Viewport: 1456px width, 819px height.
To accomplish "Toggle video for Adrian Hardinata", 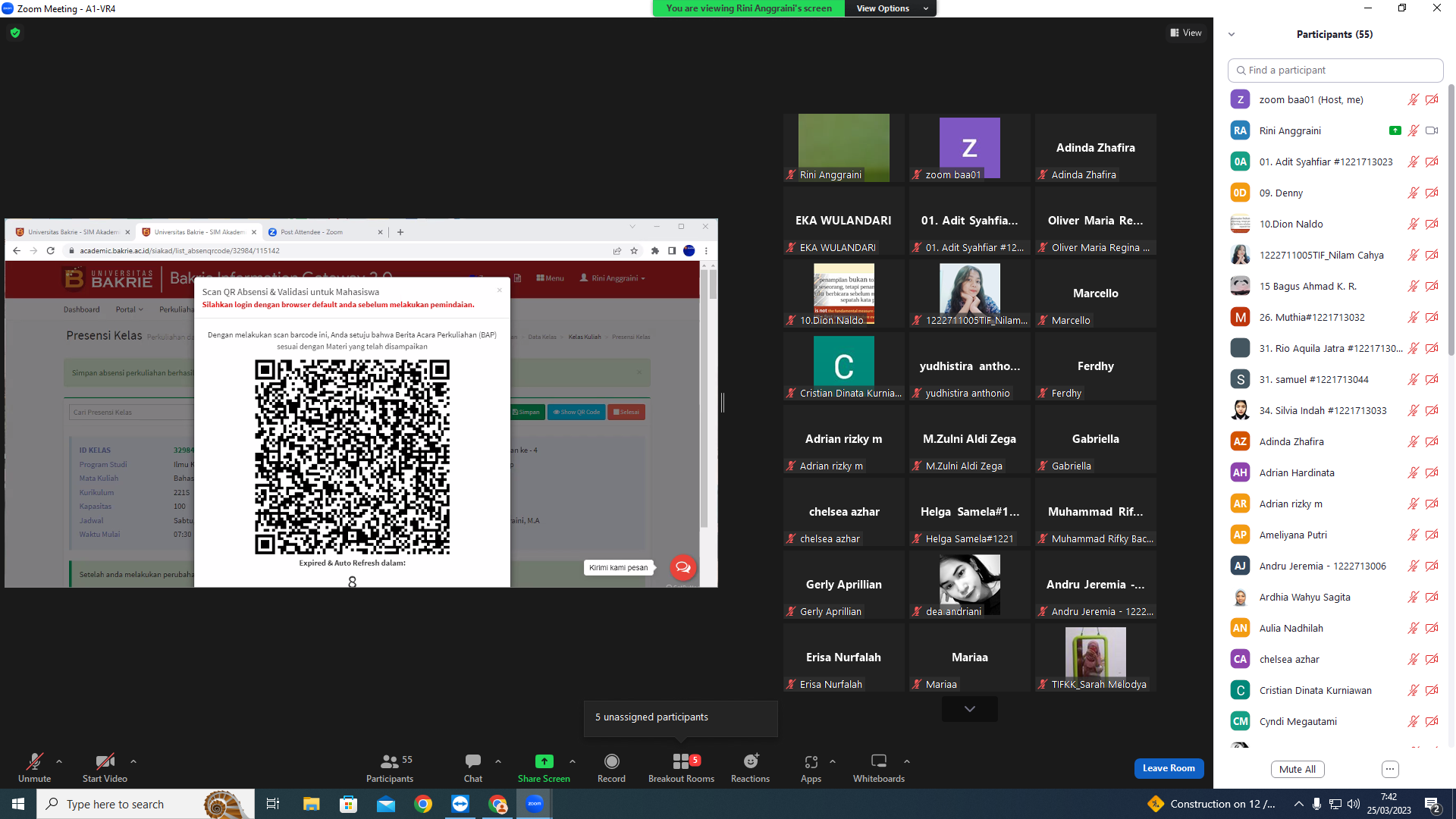I will [x=1432, y=472].
